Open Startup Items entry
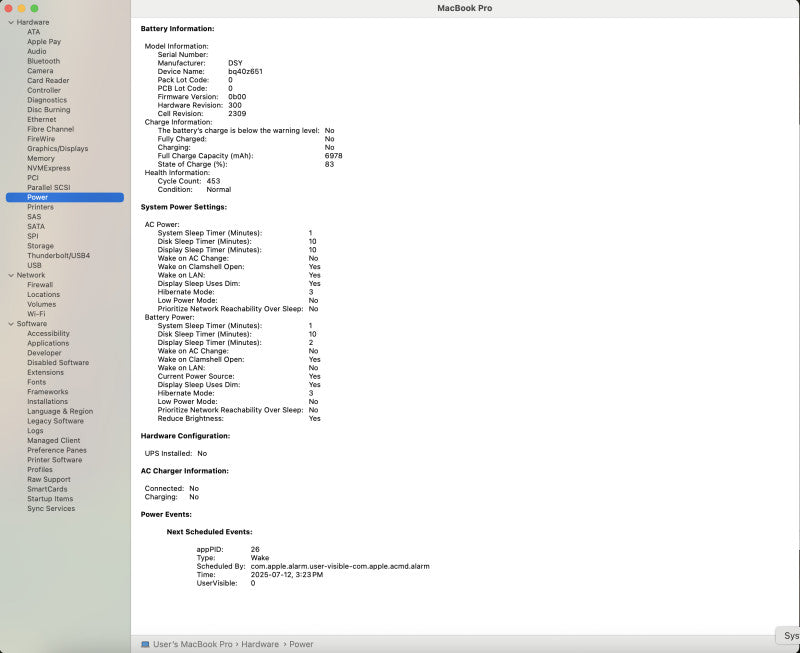This screenshot has width=800, height=653. click(x=50, y=499)
